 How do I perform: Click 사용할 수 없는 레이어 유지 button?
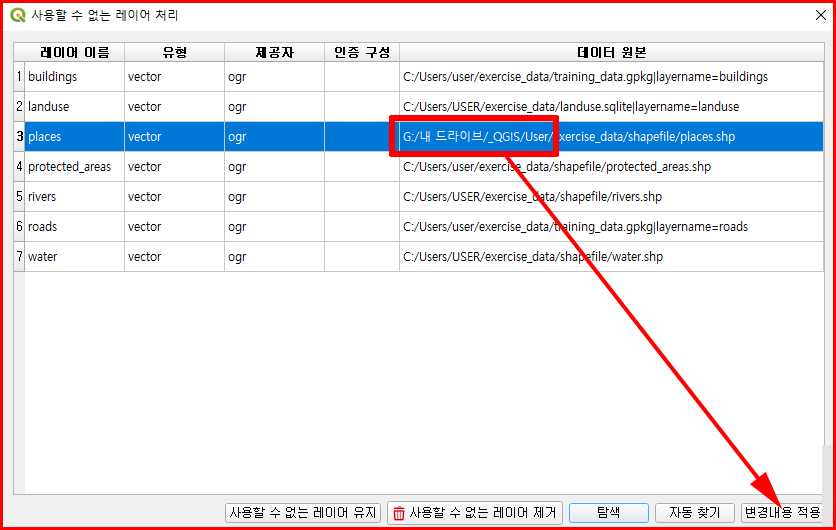(303, 513)
